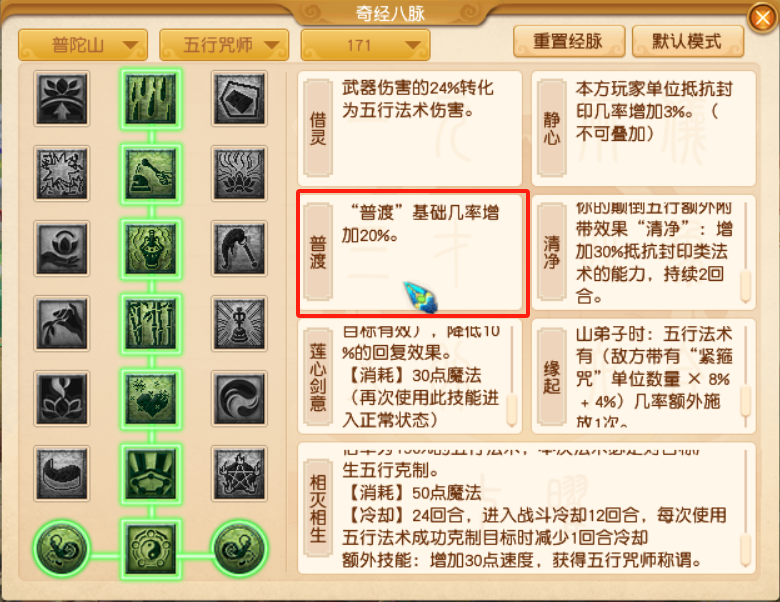Select the grey scroll book skill icon
The height and width of the screenshot is (602, 780).
tap(239, 98)
